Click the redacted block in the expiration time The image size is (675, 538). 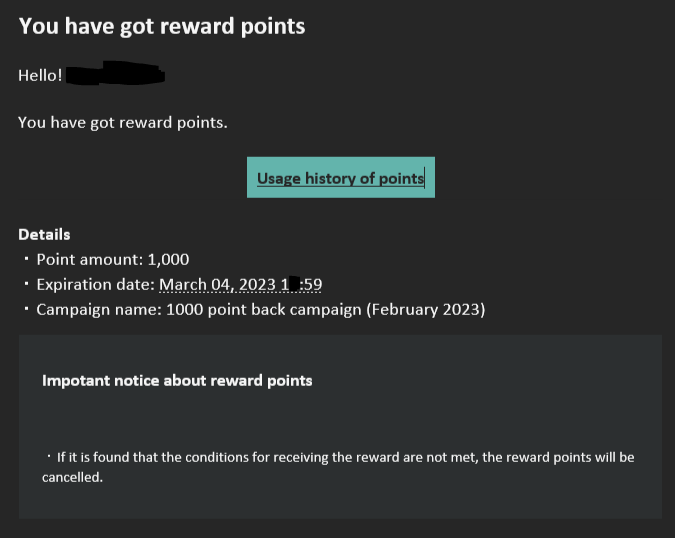[294, 284]
